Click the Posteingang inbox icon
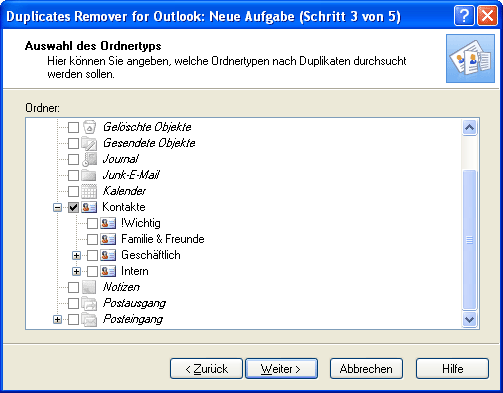The image size is (503, 393). [x=89, y=319]
